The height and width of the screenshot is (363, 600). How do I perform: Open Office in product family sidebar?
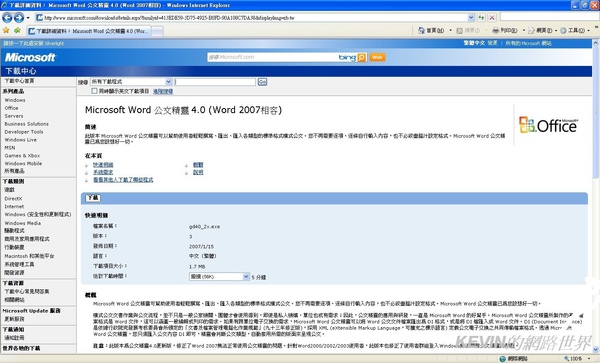[x=11, y=108]
